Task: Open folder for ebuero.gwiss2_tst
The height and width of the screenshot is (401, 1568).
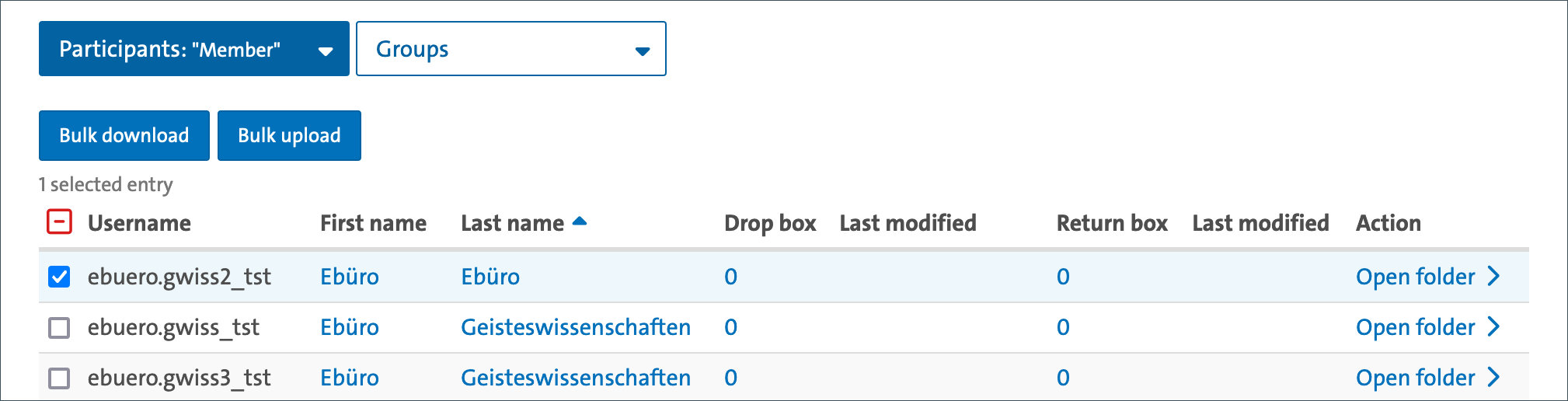Action: [x=1415, y=277]
